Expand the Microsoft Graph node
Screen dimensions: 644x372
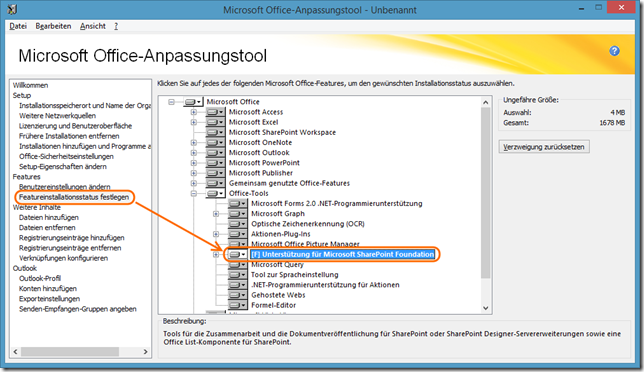tap(216, 214)
